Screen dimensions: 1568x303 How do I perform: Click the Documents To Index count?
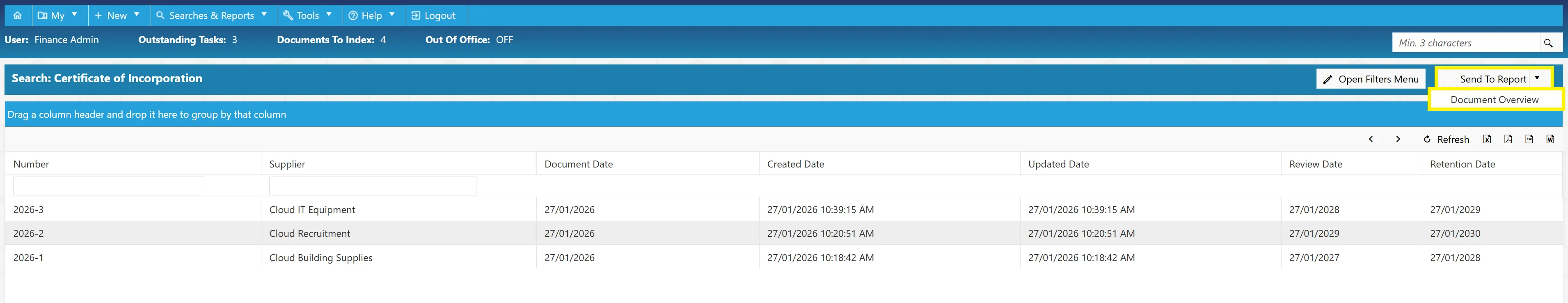[x=383, y=40]
